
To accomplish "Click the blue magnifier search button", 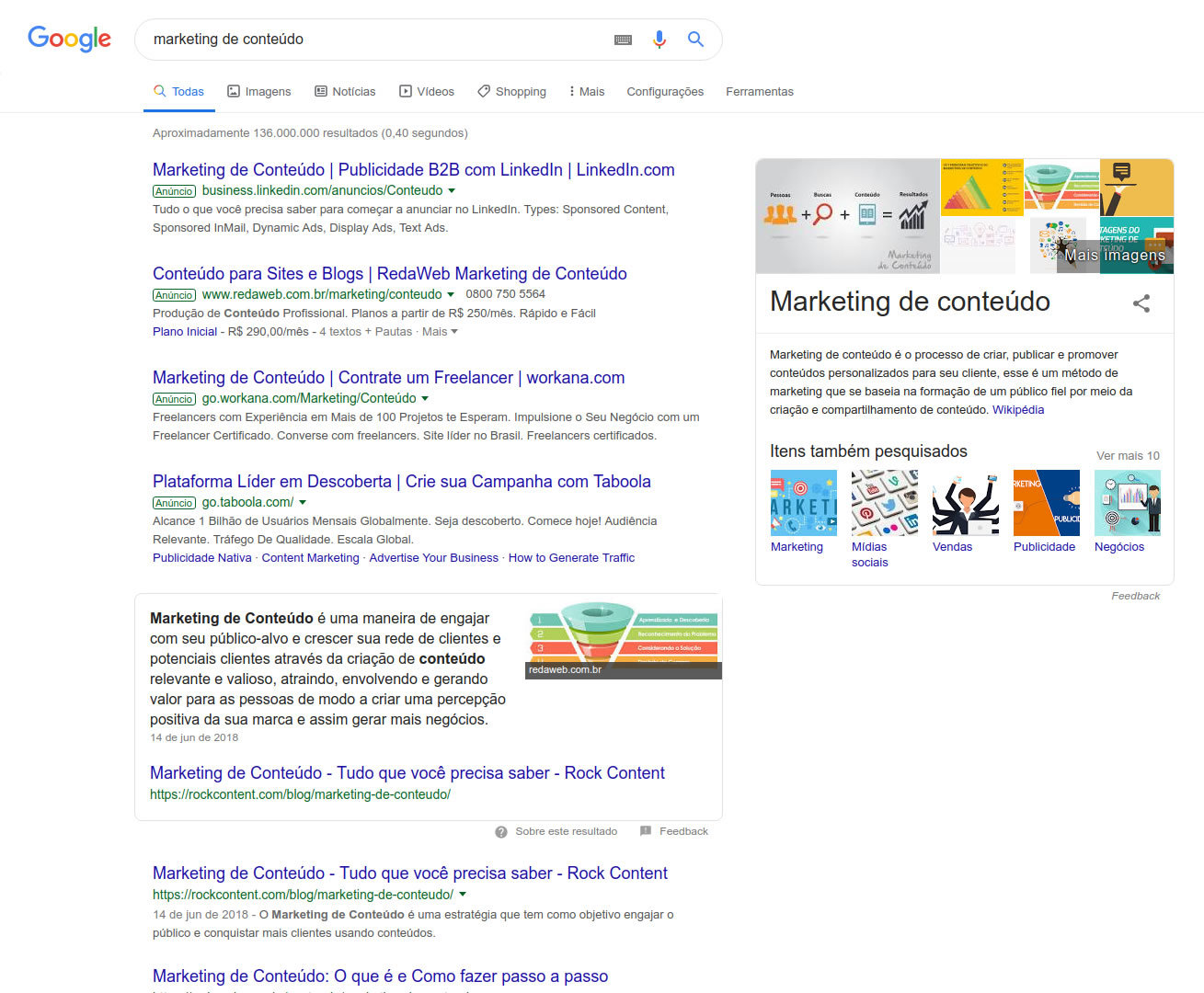I will click(x=695, y=40).
